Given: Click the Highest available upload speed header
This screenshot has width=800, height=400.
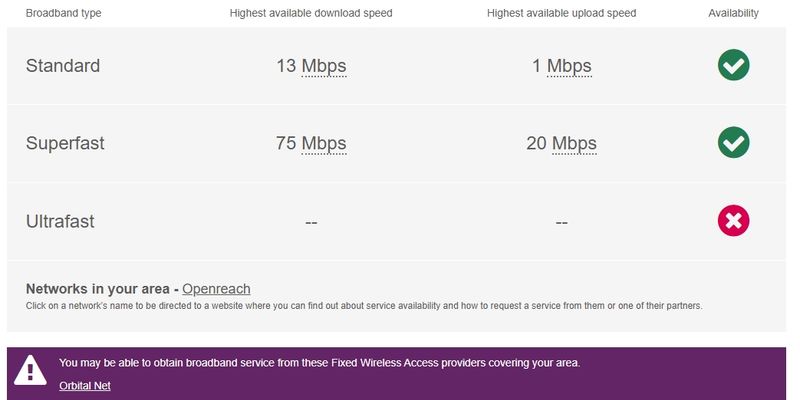Looking at the screenshot, I should tap(561, 13).
